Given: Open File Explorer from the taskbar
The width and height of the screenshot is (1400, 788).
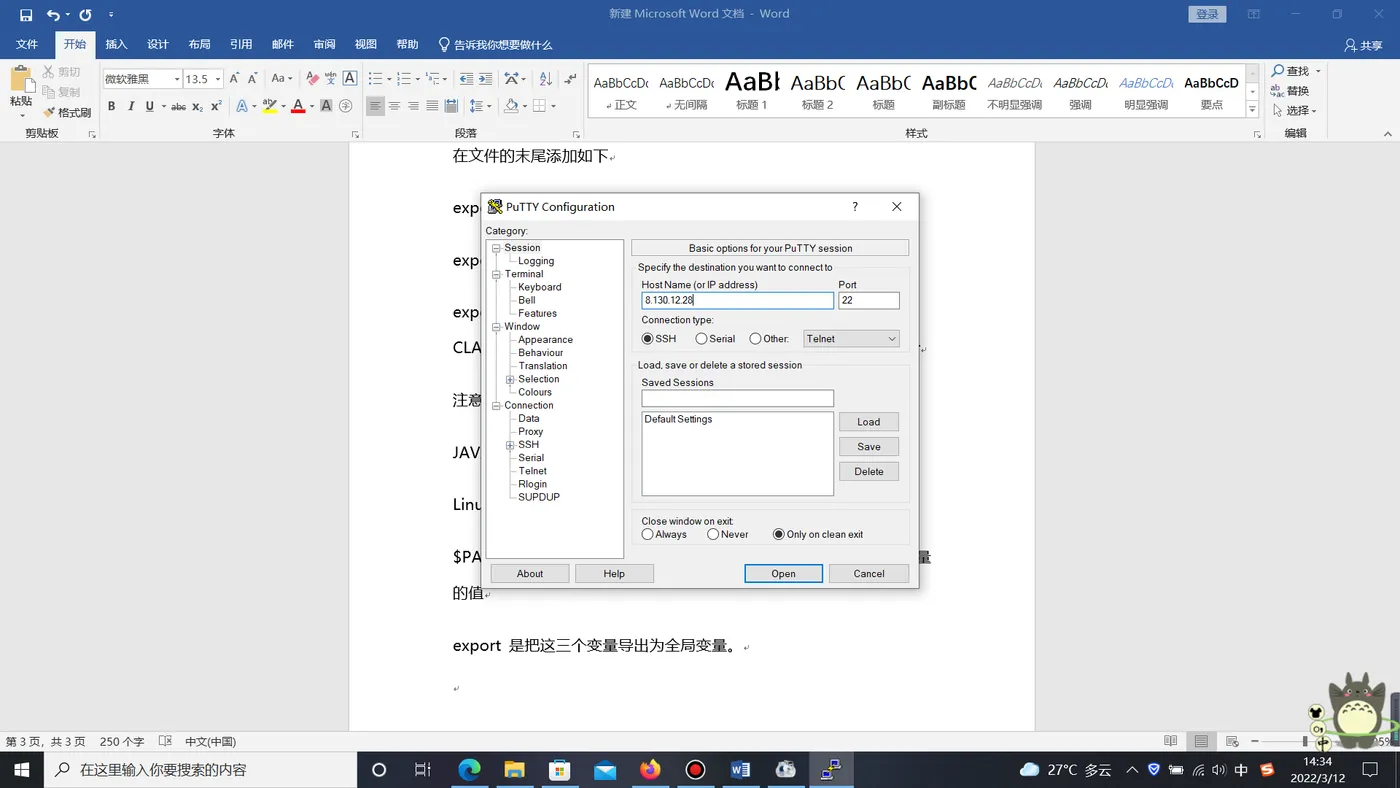Looking at the screenshot, I should coord(514,770).
